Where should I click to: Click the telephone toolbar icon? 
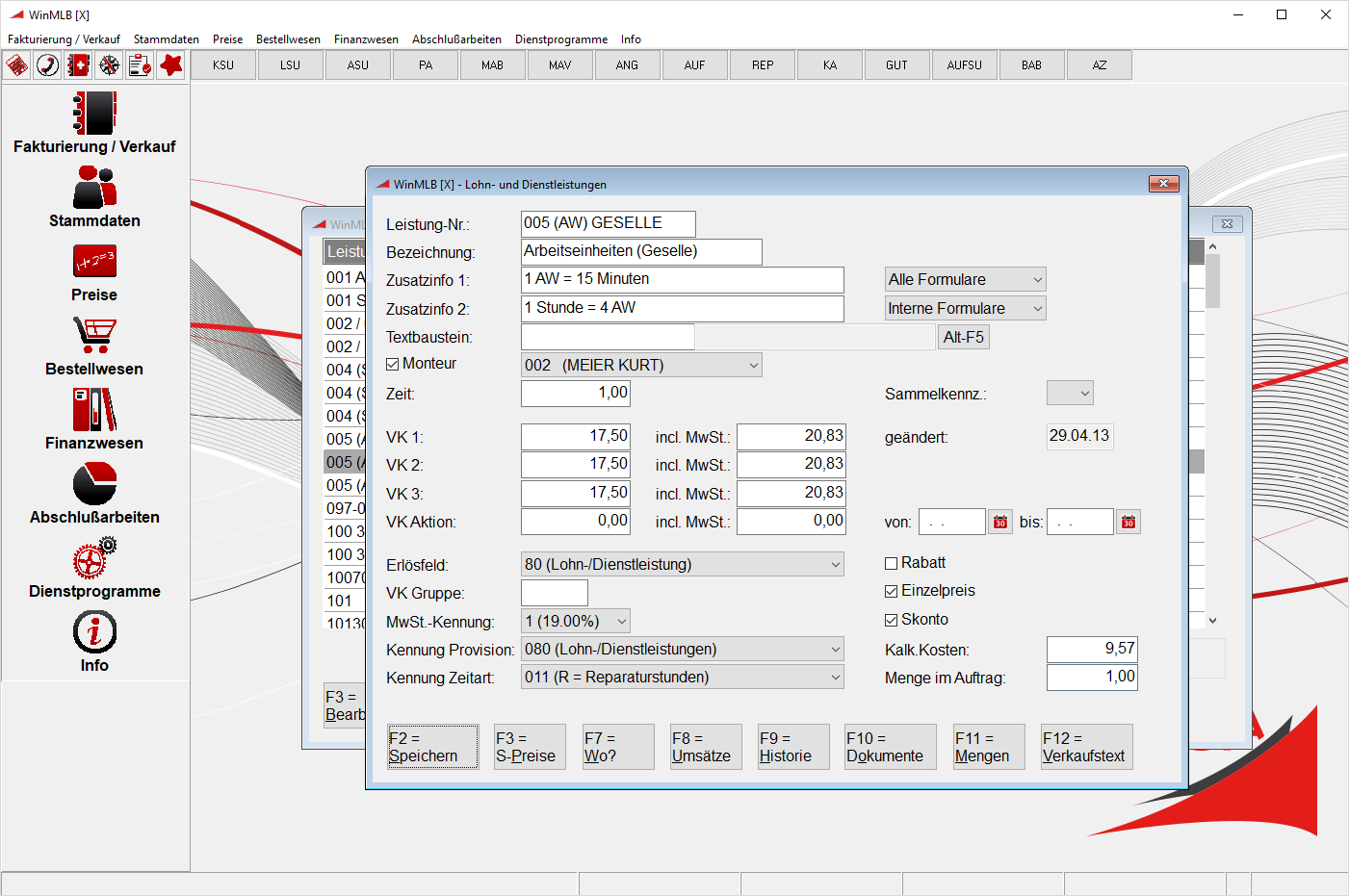48,65
